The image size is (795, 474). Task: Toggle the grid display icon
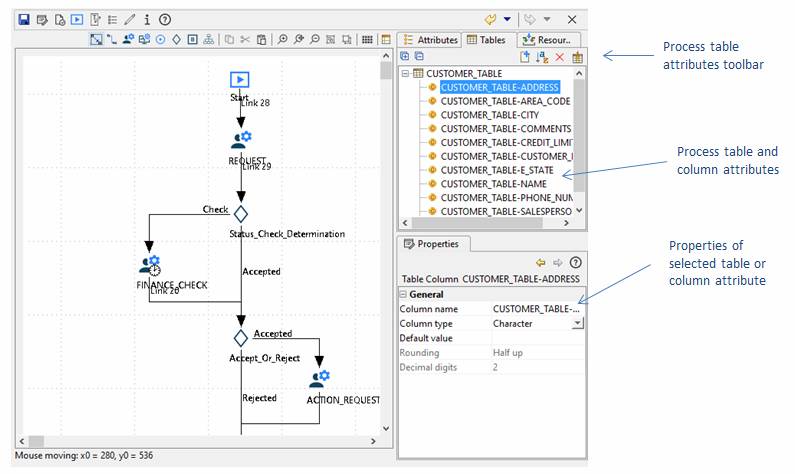click(x=367, y=40)
